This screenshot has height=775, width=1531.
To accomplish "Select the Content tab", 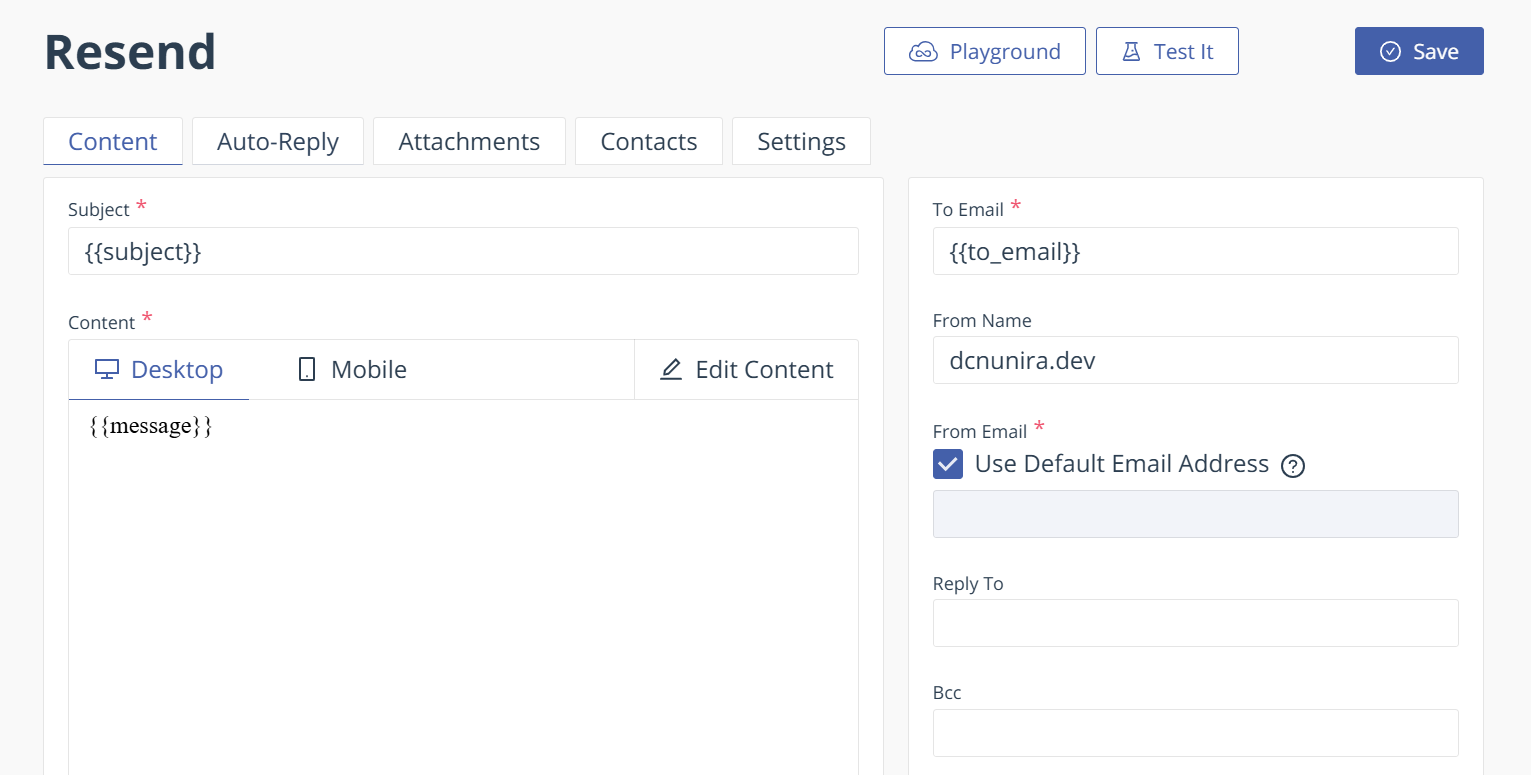I will click(x=113, y=142).
